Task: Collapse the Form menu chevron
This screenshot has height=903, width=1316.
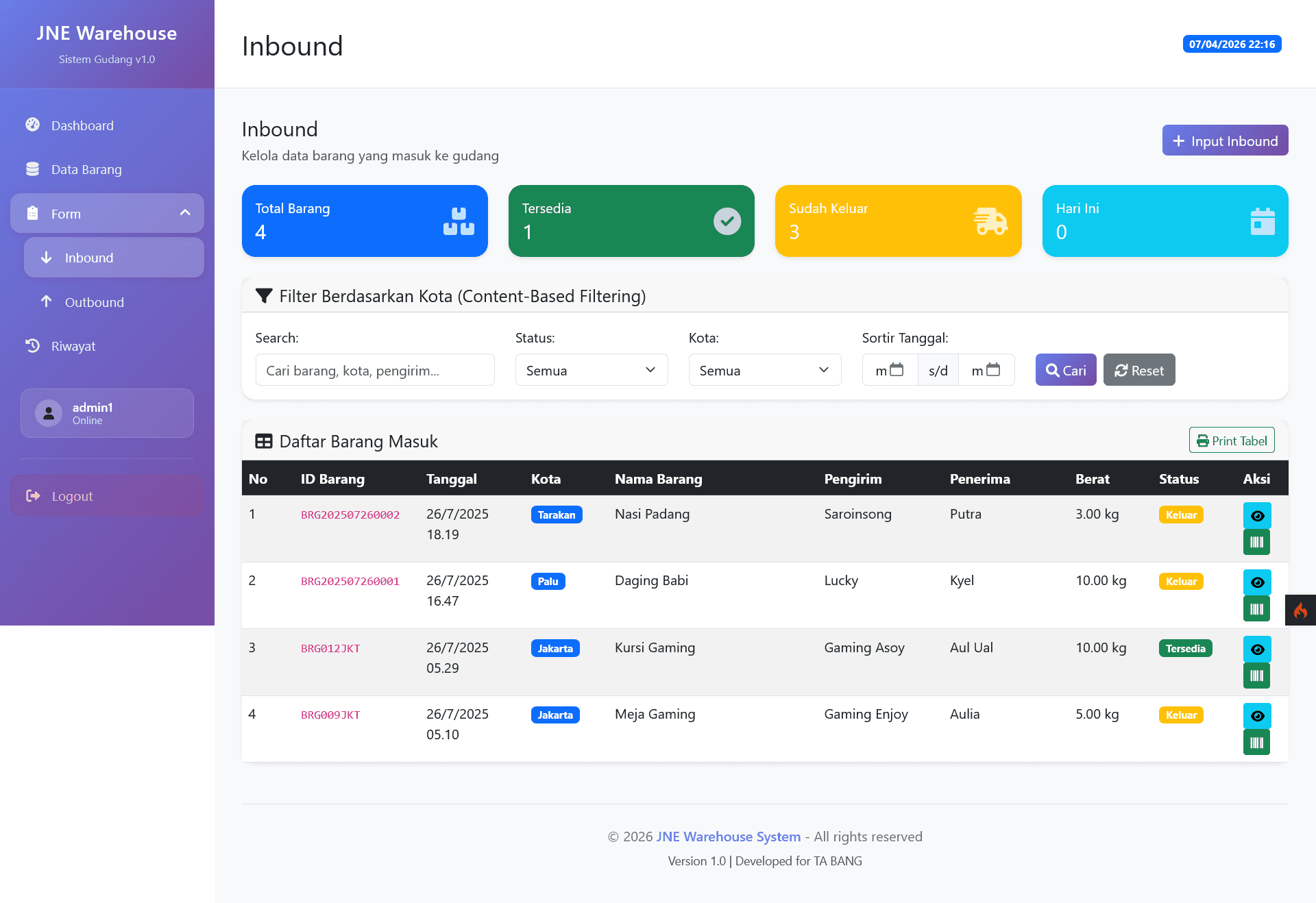Action: (185, 213)
